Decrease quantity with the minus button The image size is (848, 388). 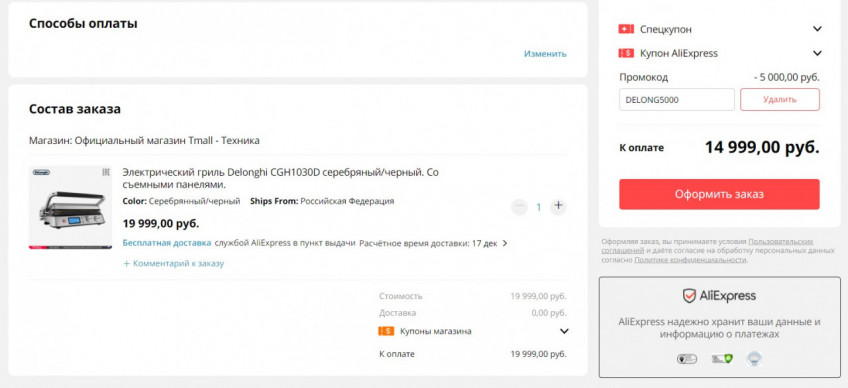(x=519, y=206)
